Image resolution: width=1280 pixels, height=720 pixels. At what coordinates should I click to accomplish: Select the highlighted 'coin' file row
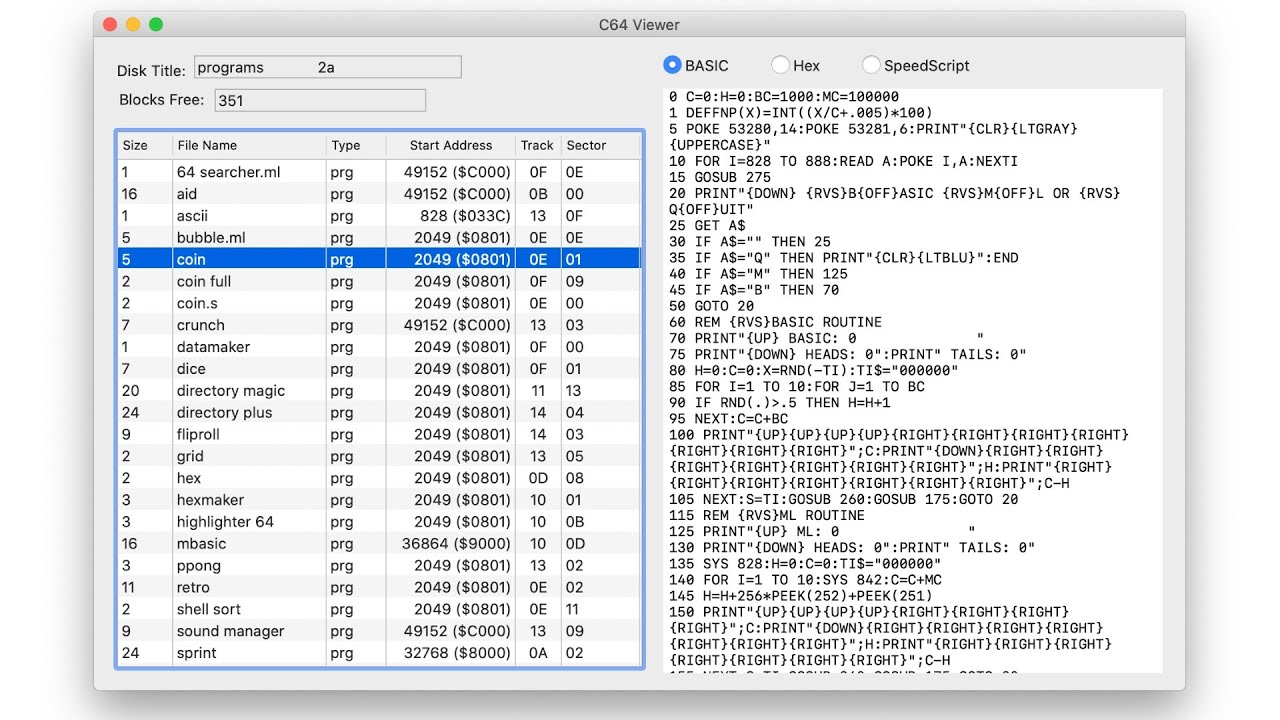pos(379,259)
